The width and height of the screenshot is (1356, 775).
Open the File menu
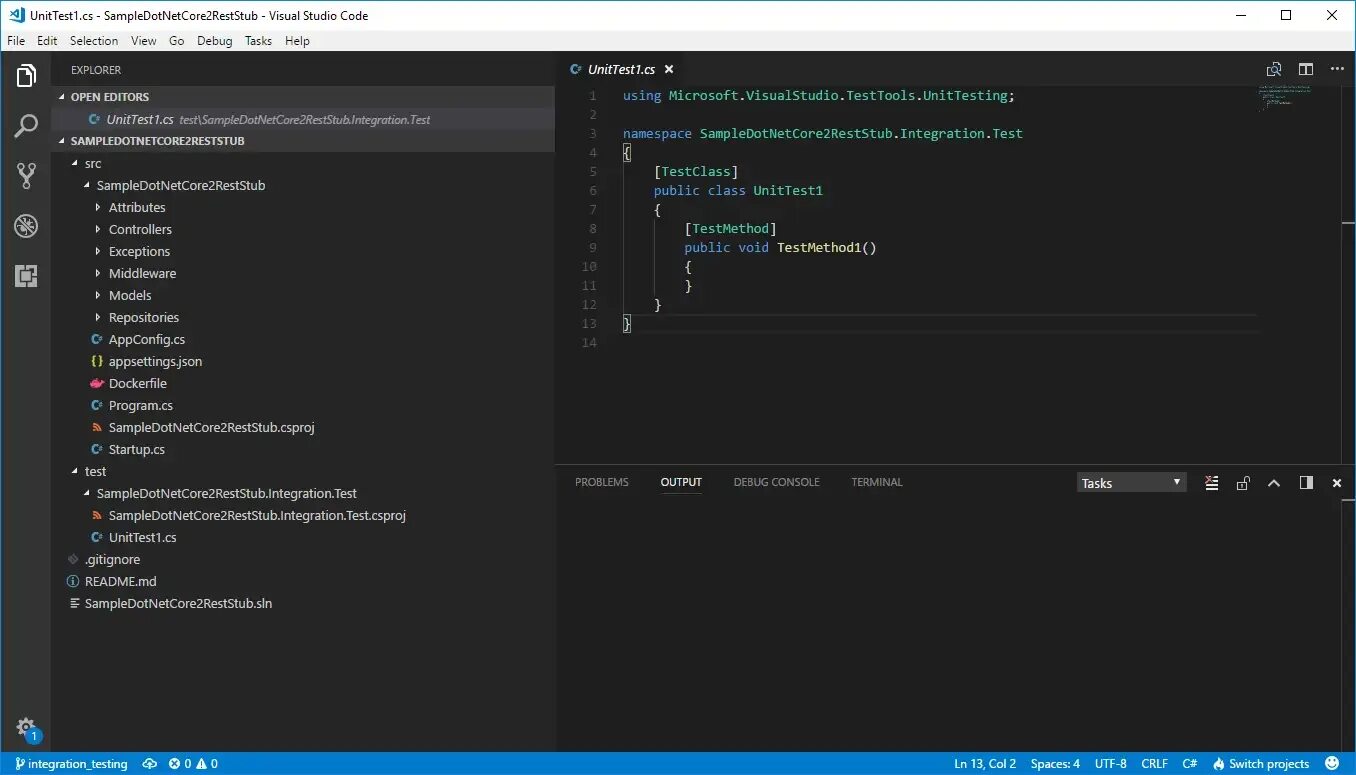[16, 41]
